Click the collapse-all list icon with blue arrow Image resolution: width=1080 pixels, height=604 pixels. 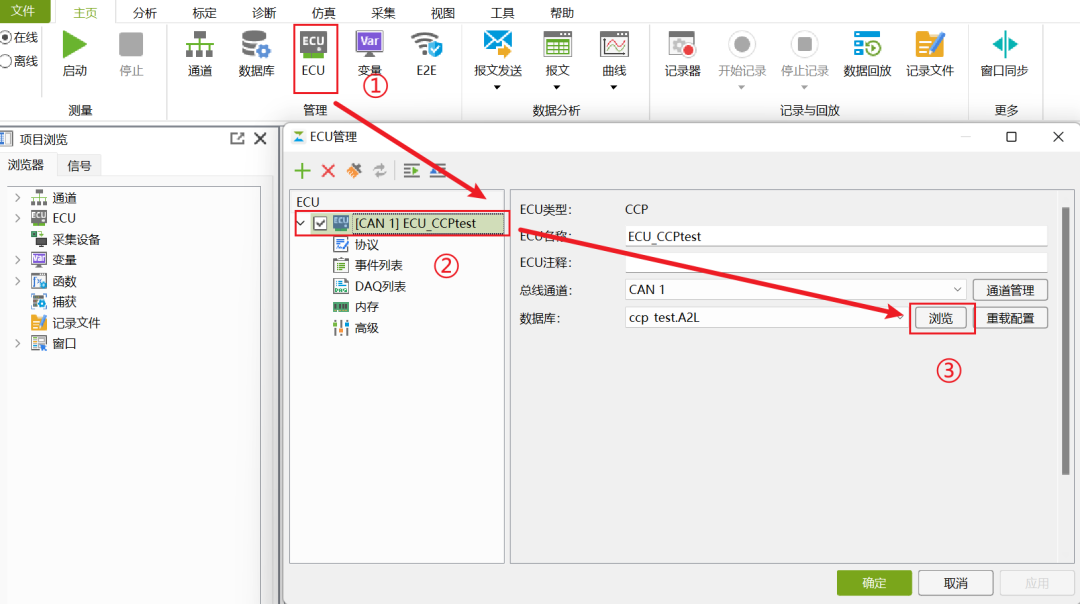438,170
